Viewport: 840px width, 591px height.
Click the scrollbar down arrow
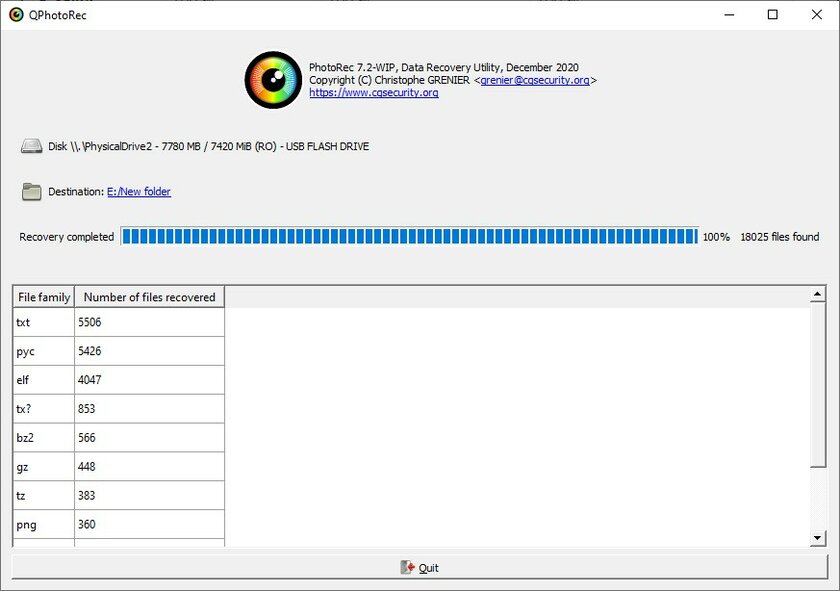(818, 538)
